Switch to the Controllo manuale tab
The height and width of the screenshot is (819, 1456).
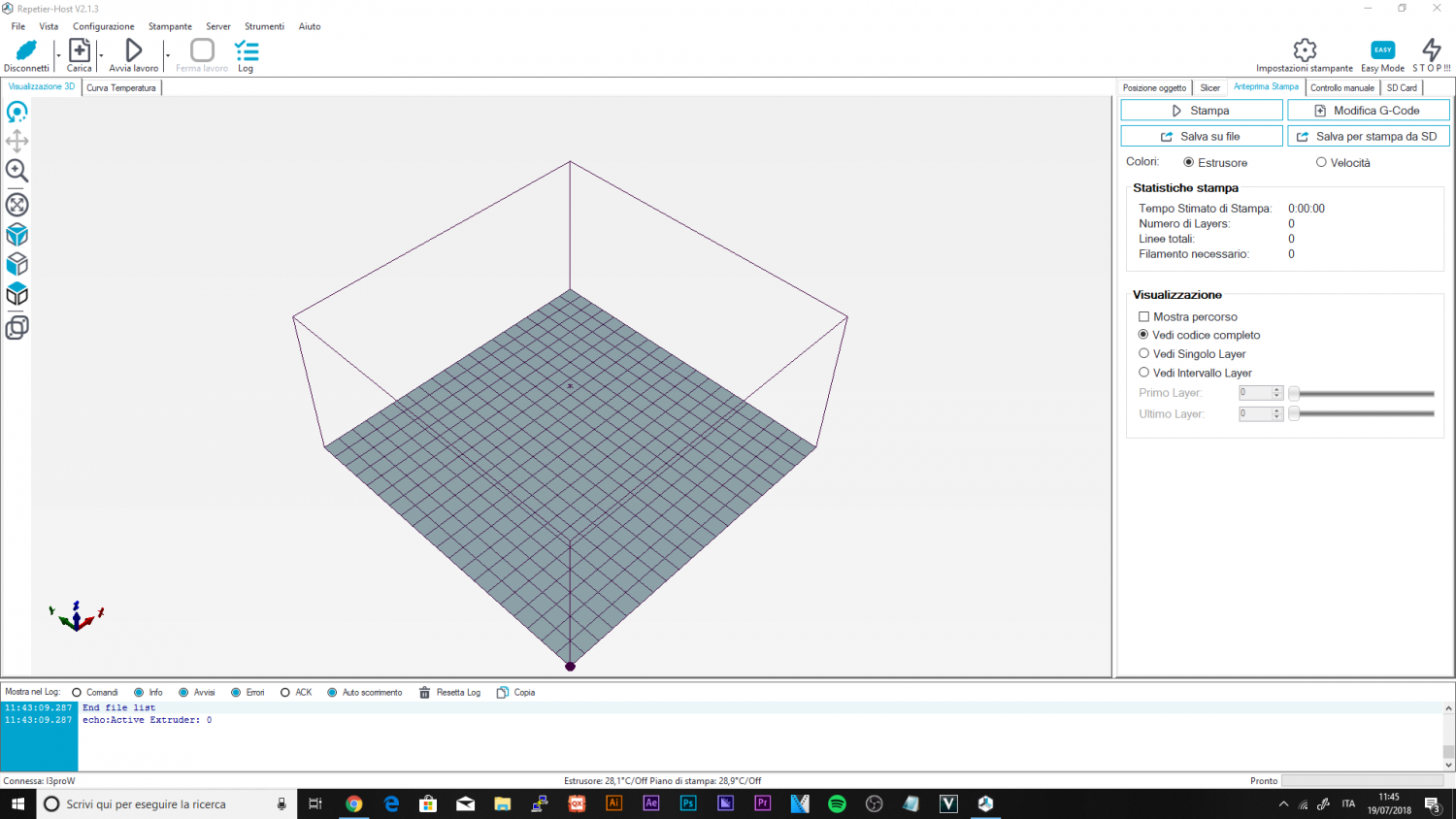pyautogui.click(x=1341, y=87)
